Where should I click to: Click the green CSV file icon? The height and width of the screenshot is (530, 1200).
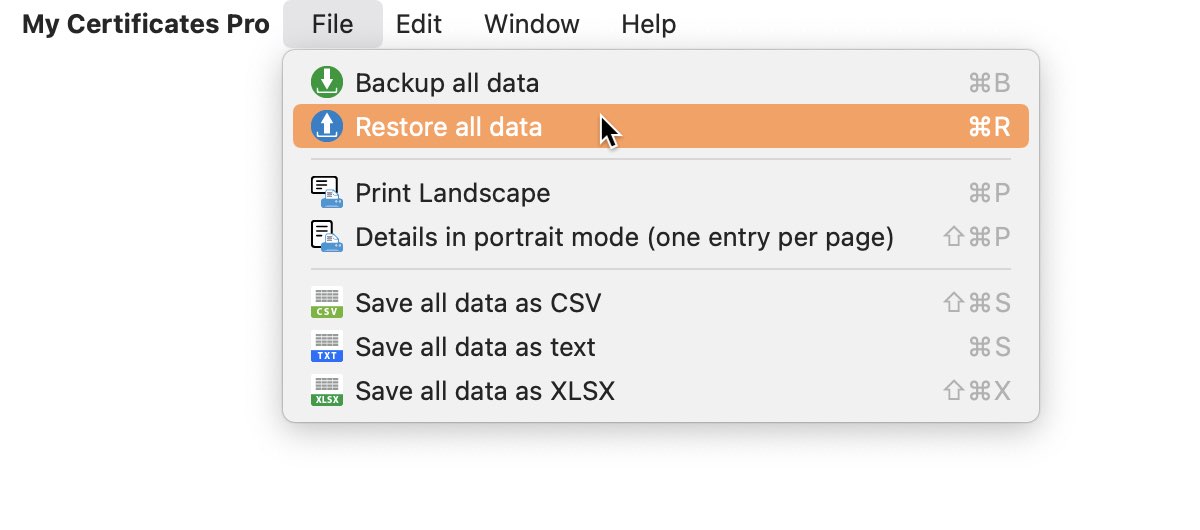click(x=327, y=302)
